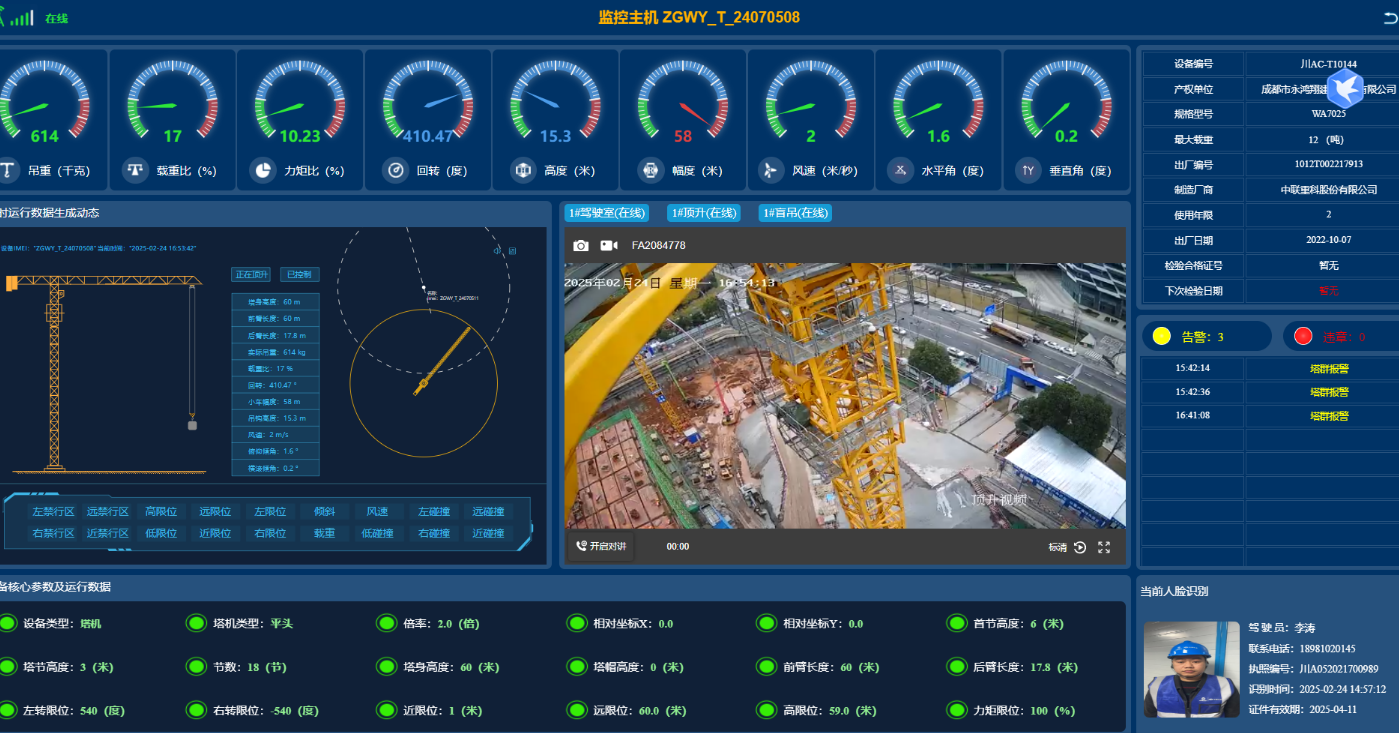Click the driver's face recognition photo
This screenshot has width=1399, height=733.
pos(1184,669)
